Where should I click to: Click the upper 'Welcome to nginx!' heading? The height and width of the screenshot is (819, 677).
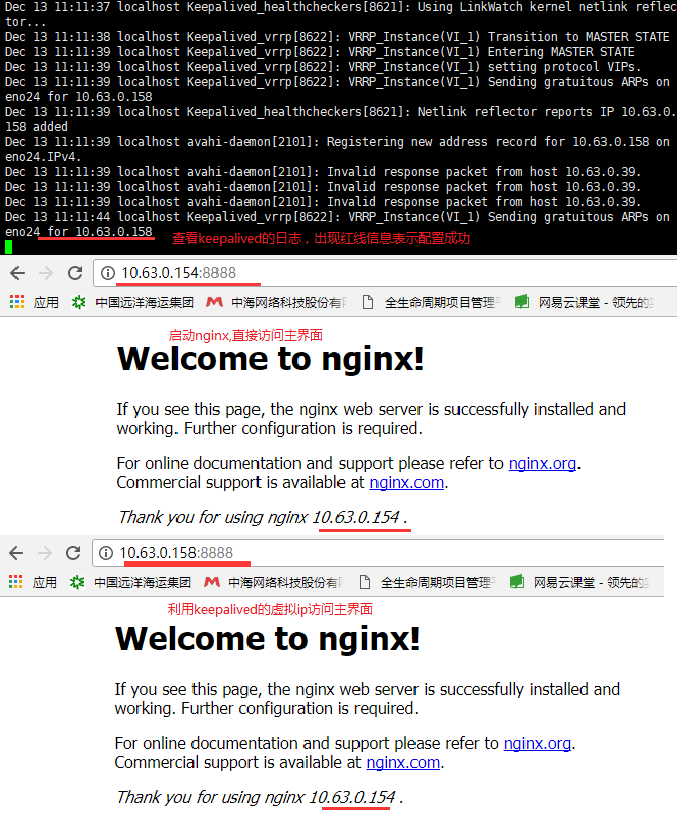(271, 359)
